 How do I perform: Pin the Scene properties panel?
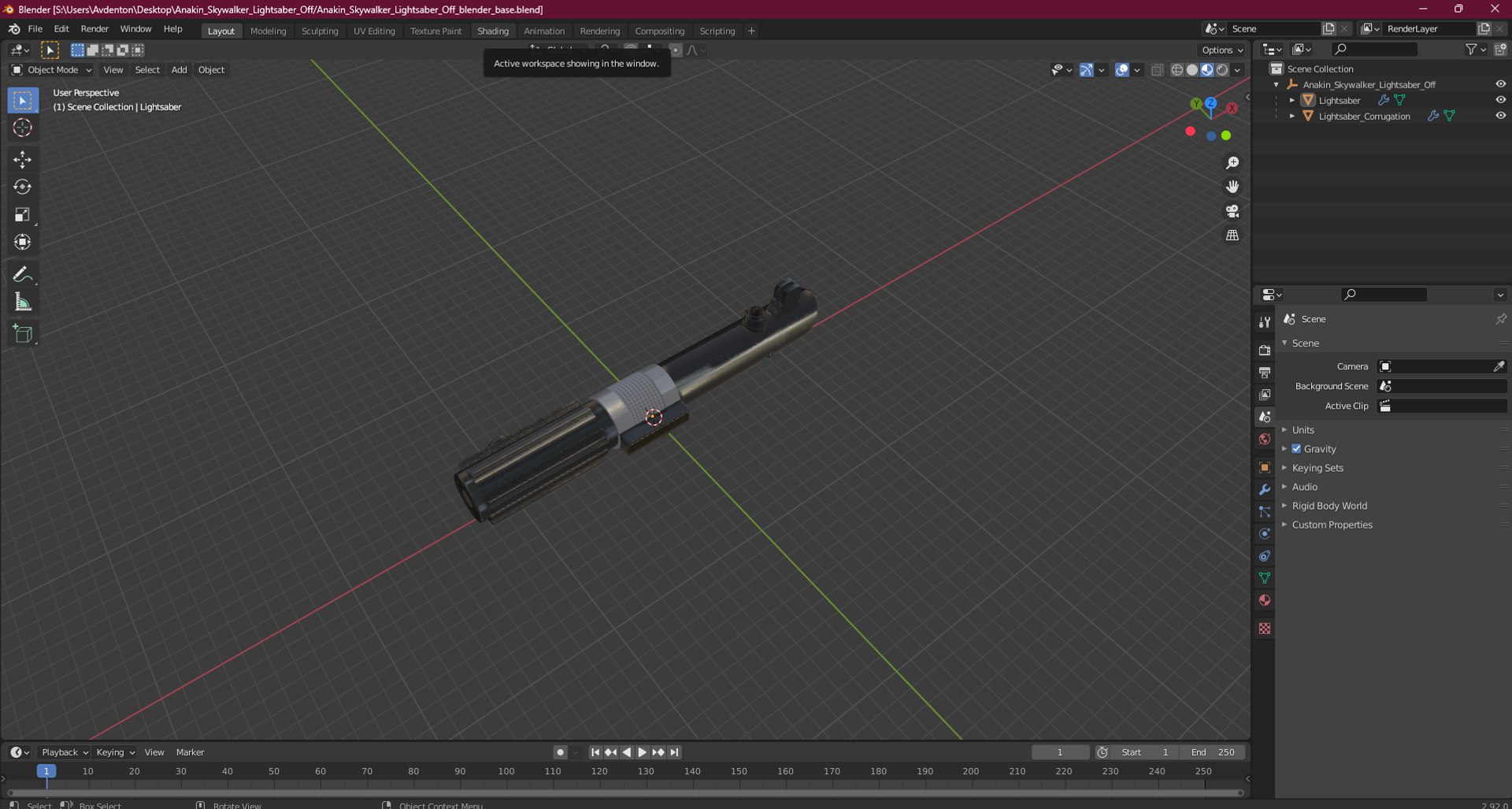(x=1500, y=319)
